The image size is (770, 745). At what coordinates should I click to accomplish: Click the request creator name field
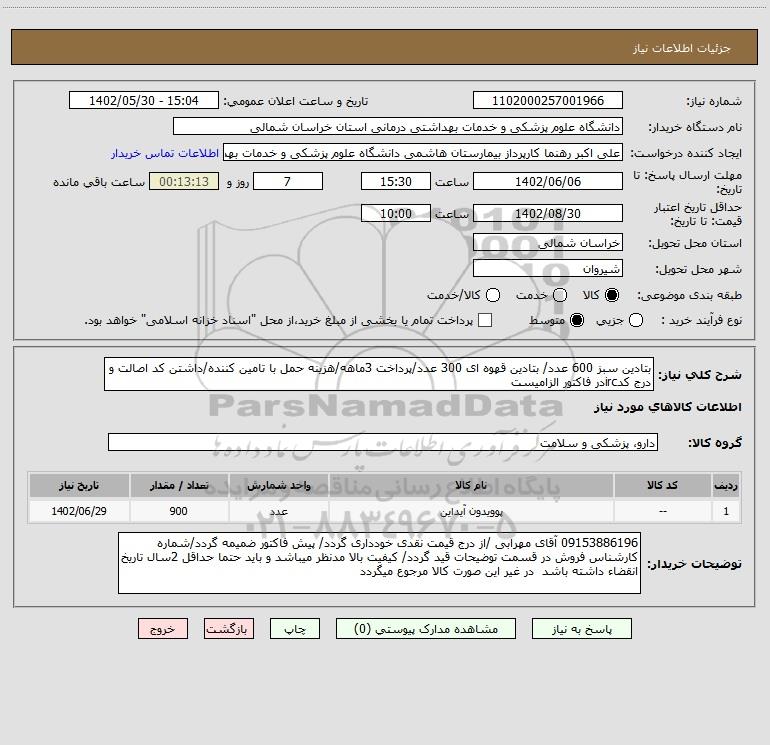point(423,153)
